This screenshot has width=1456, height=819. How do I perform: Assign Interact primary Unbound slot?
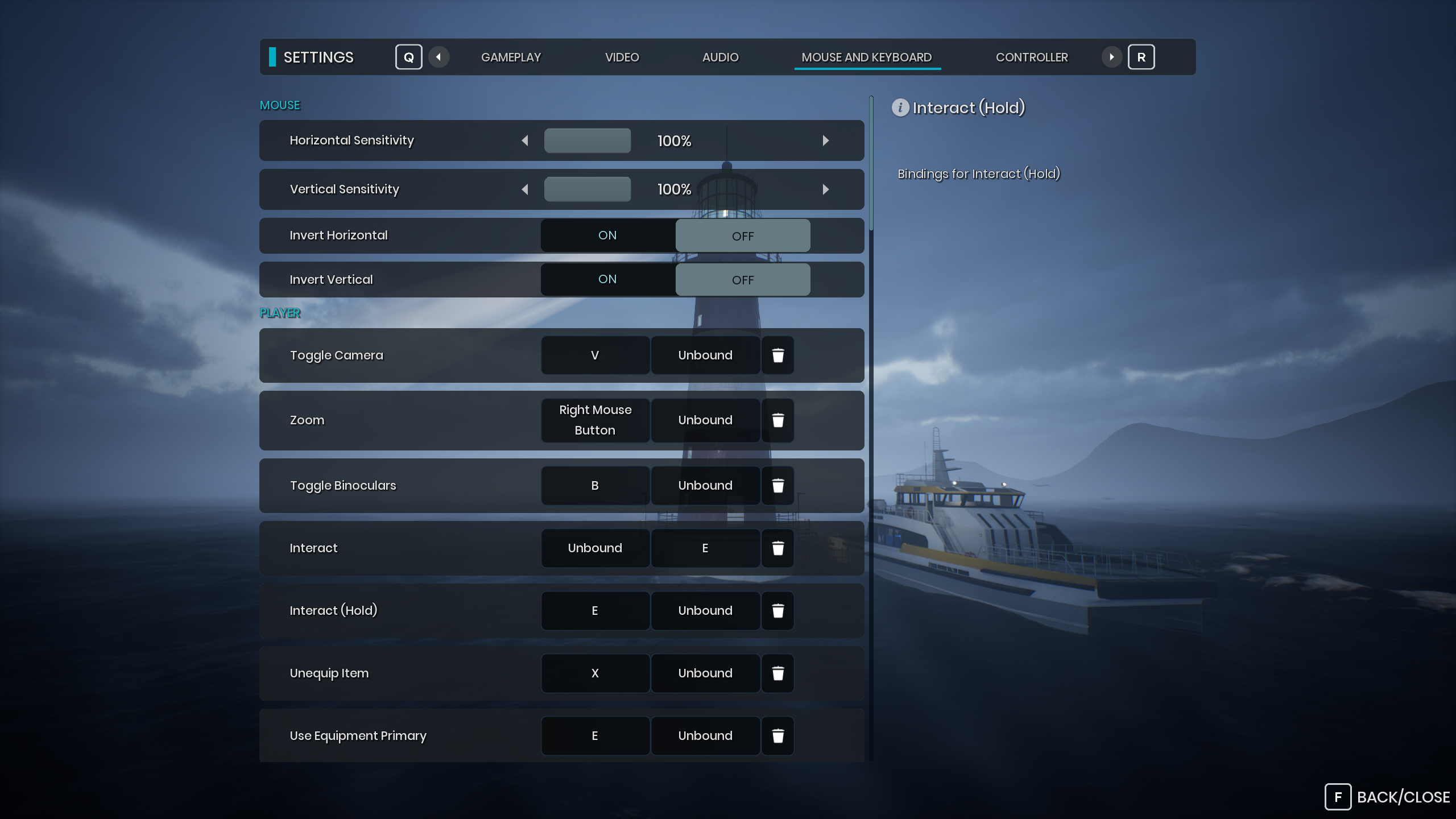[x=595, y=548]
